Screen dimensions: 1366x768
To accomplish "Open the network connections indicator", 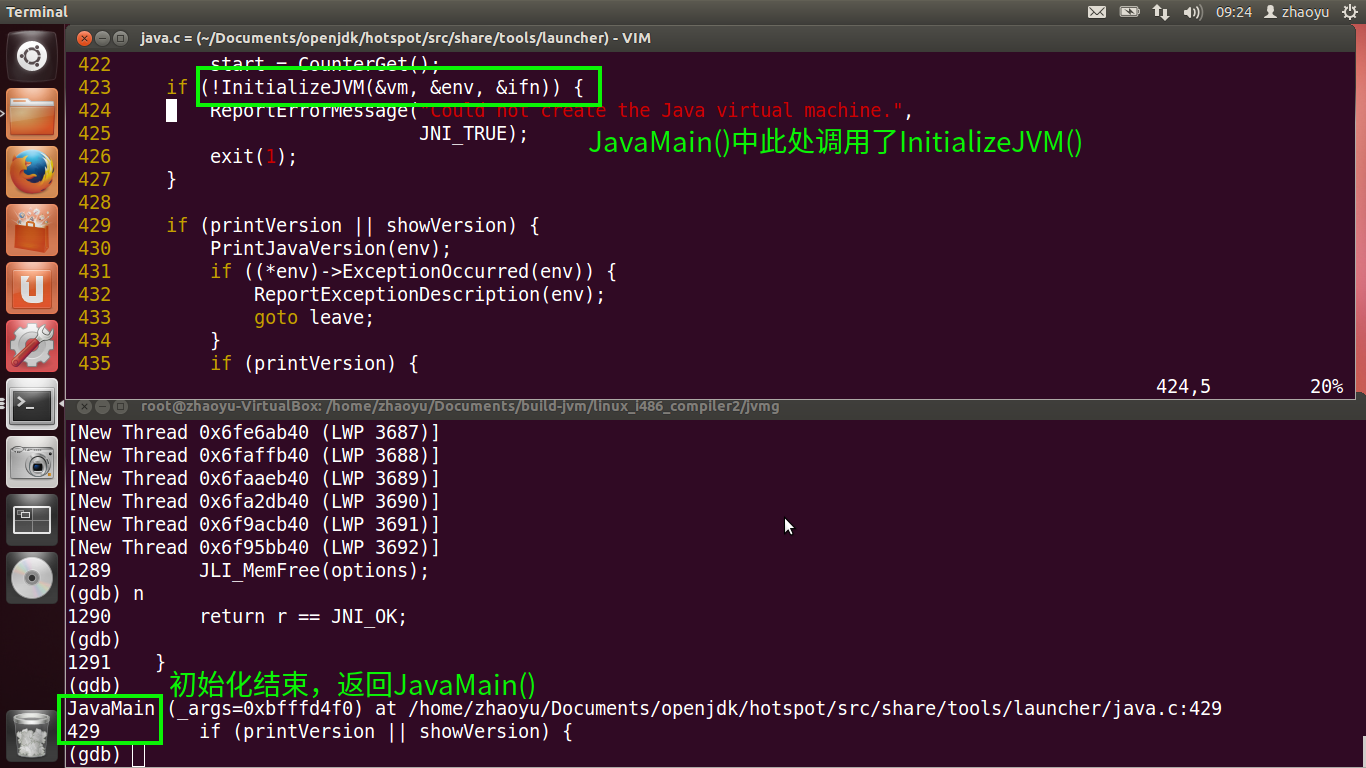I will [x=1161, y=12].
